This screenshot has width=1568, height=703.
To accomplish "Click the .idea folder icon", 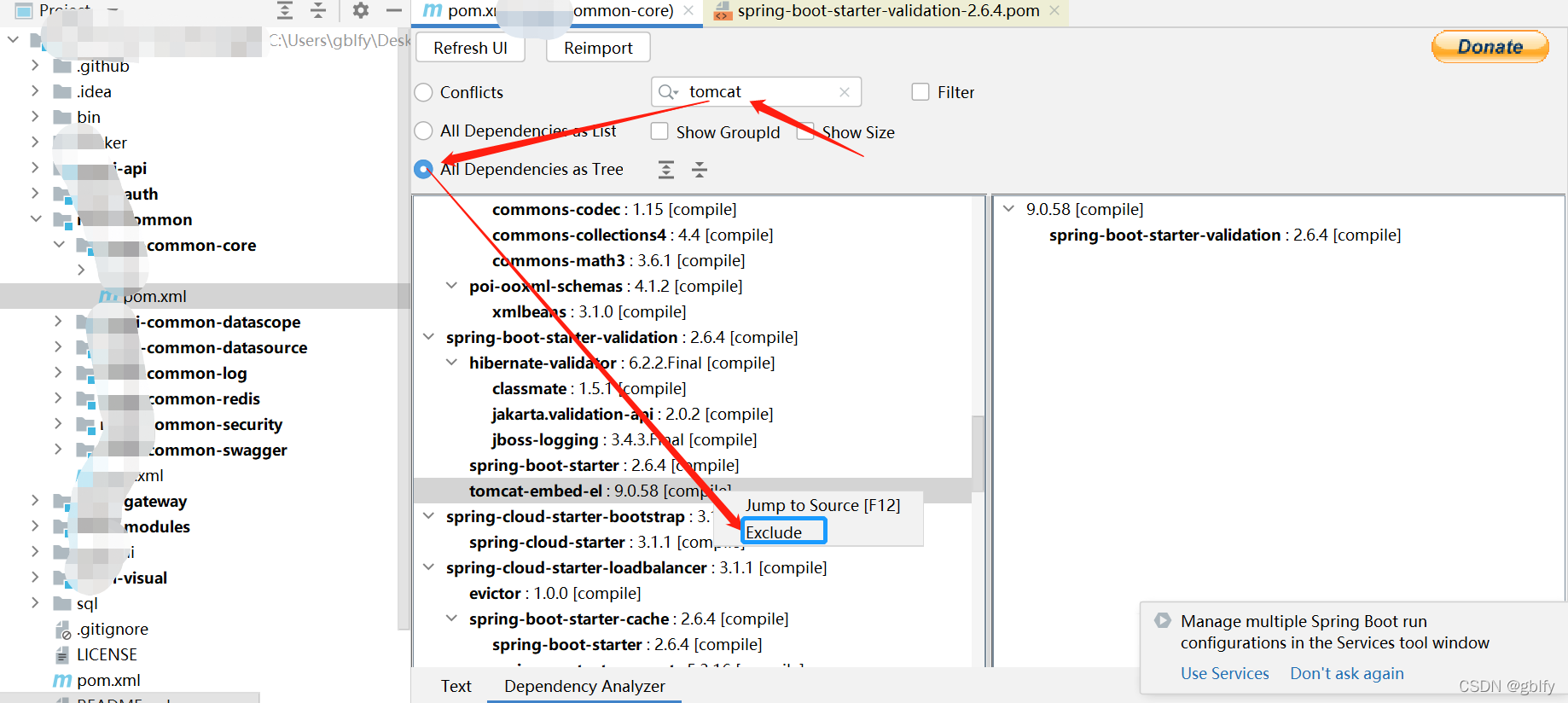I will click(x=62, y=92).
